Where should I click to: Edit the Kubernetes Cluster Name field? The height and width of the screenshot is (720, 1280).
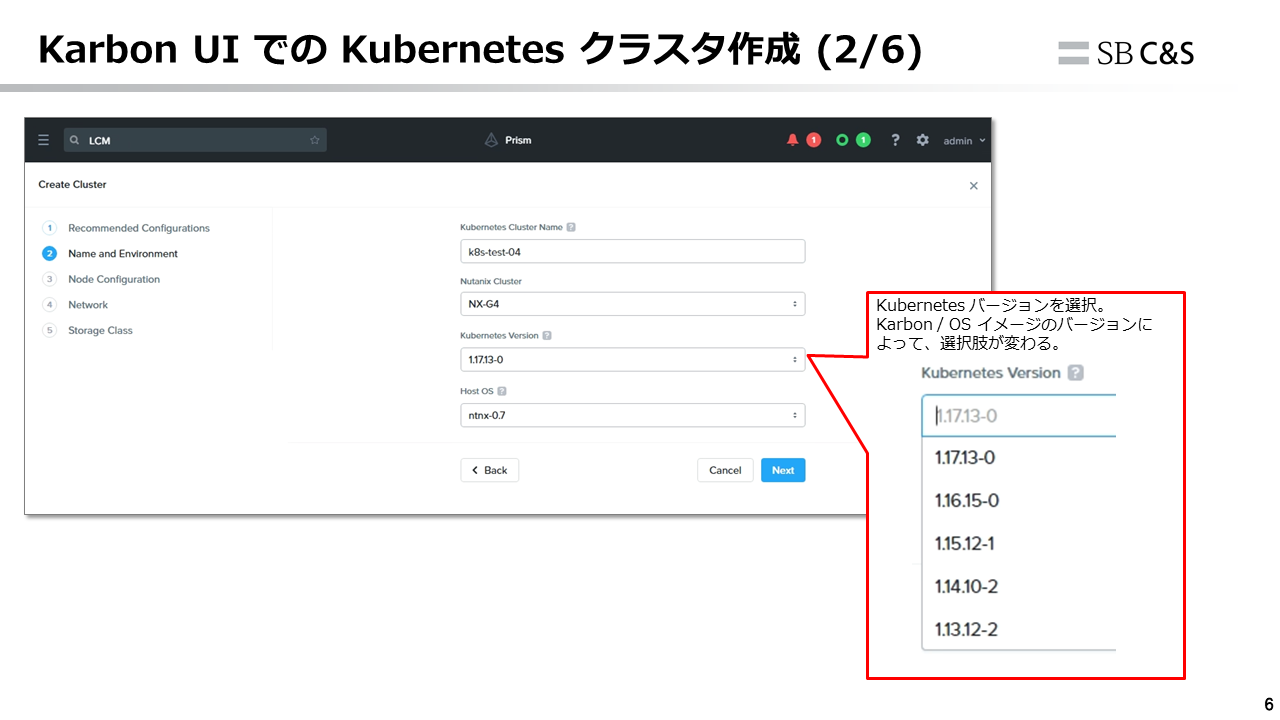[632, 251]
